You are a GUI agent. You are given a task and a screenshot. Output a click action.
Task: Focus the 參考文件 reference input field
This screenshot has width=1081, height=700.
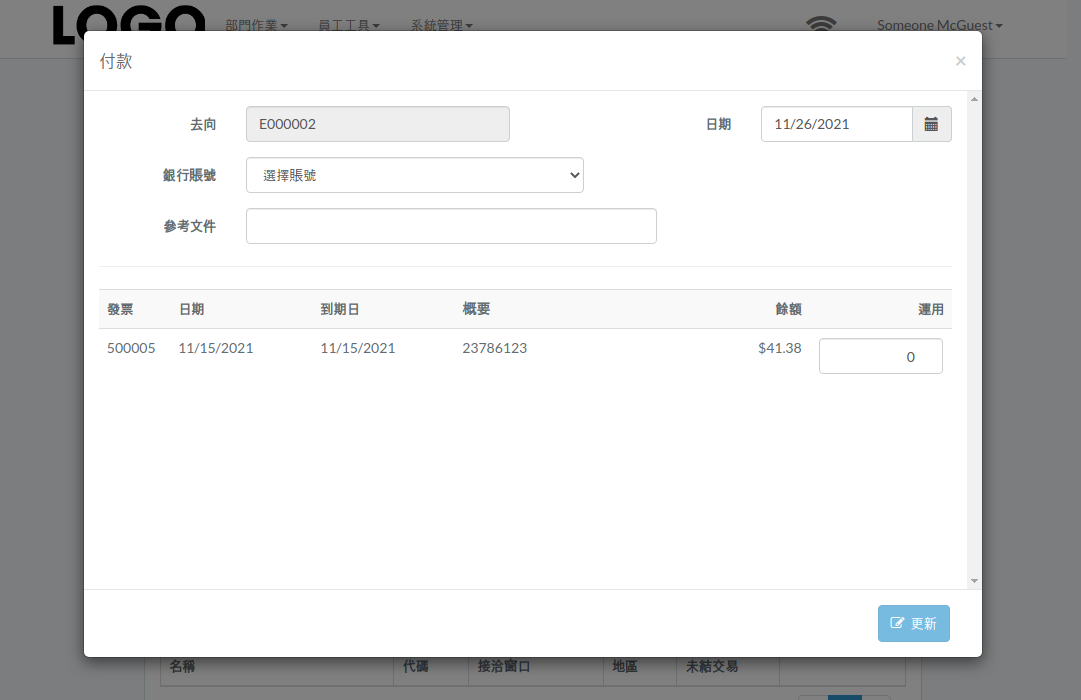click(451, 226)
